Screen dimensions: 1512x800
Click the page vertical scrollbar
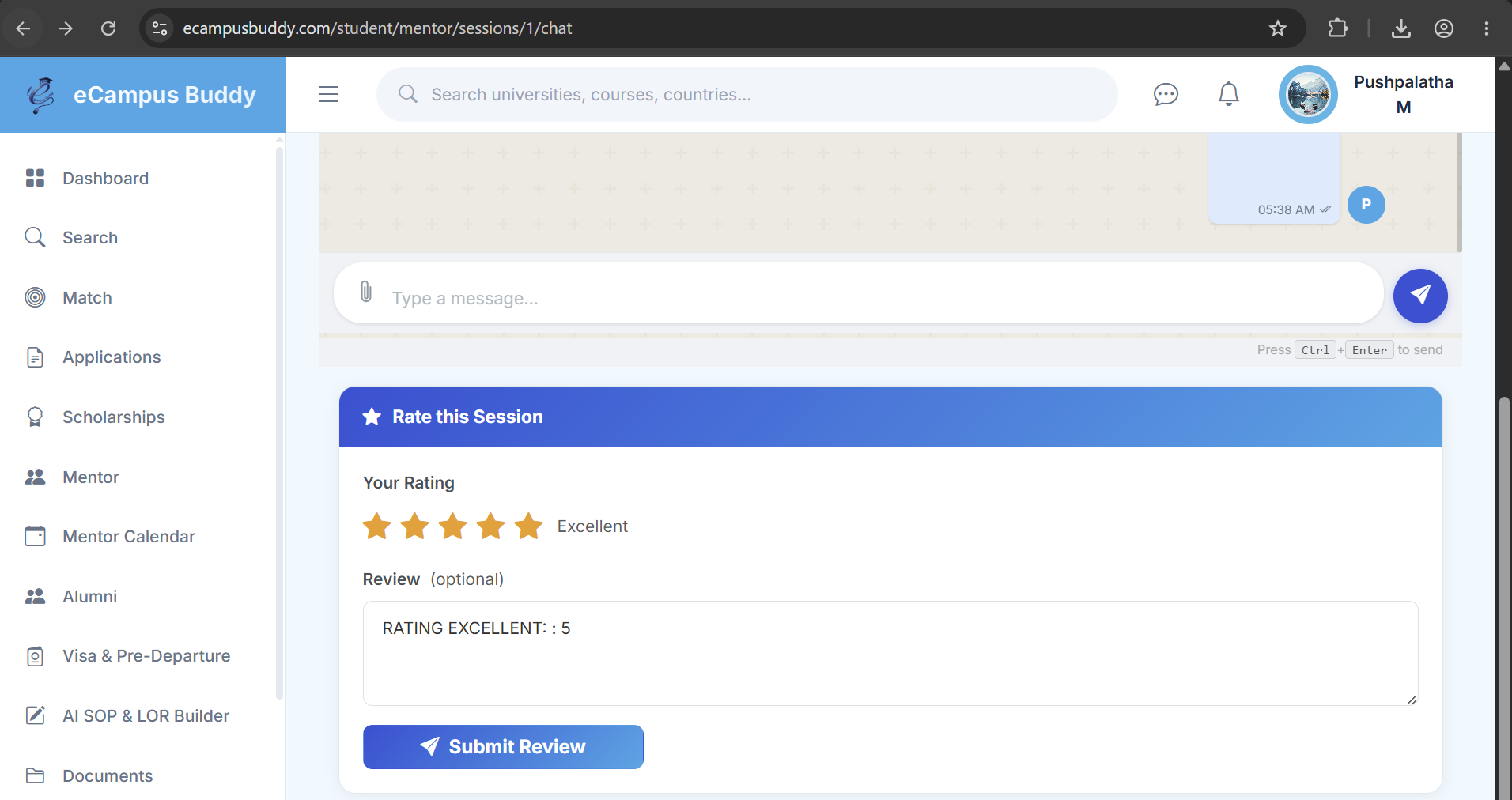(1504, 597)
